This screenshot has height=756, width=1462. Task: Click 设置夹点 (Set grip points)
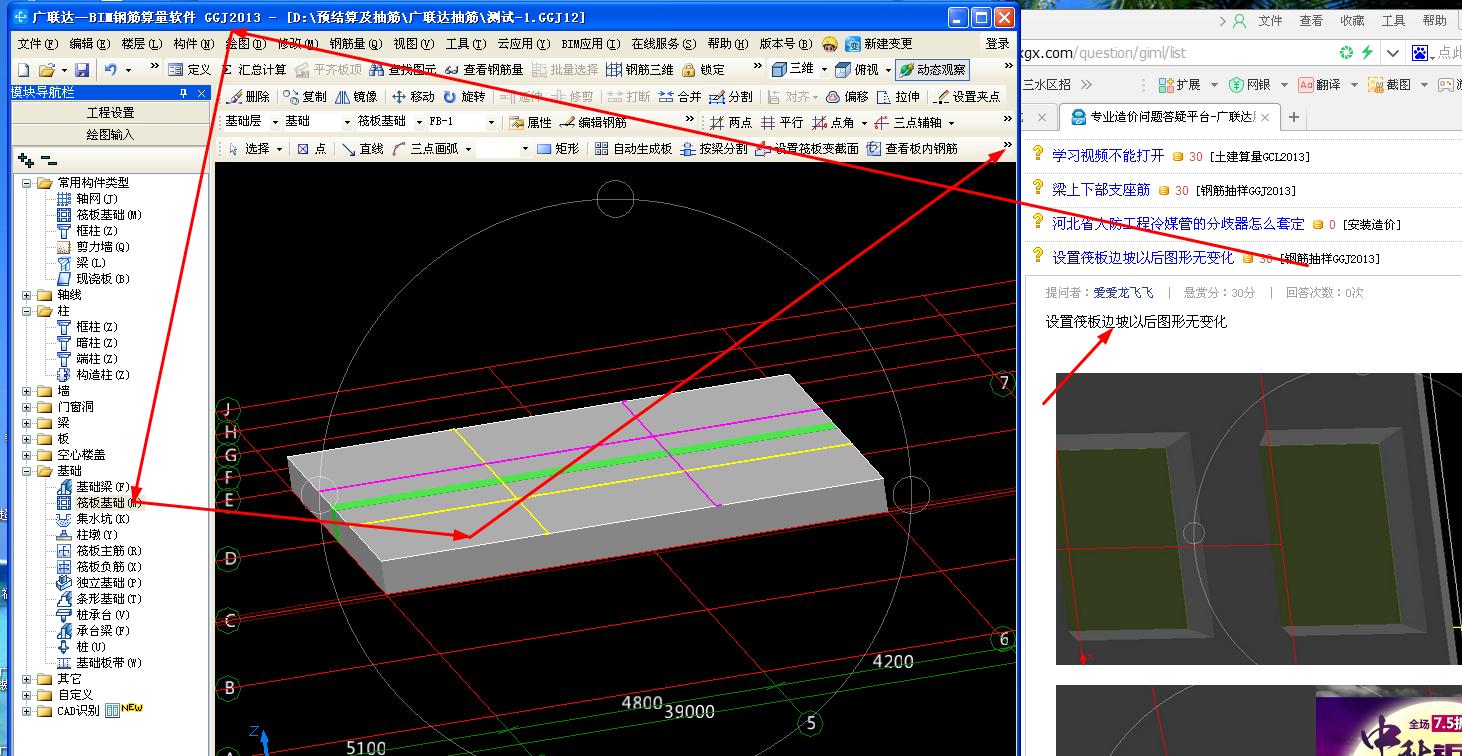(967, 97)
